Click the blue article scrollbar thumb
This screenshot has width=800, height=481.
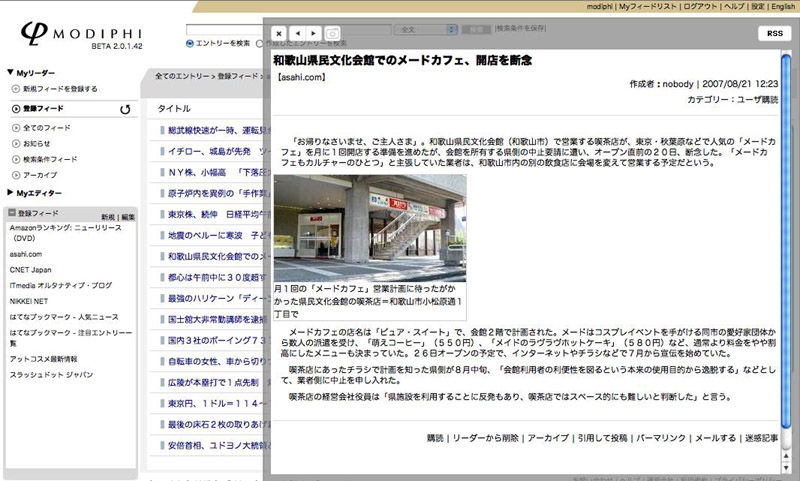786,240
